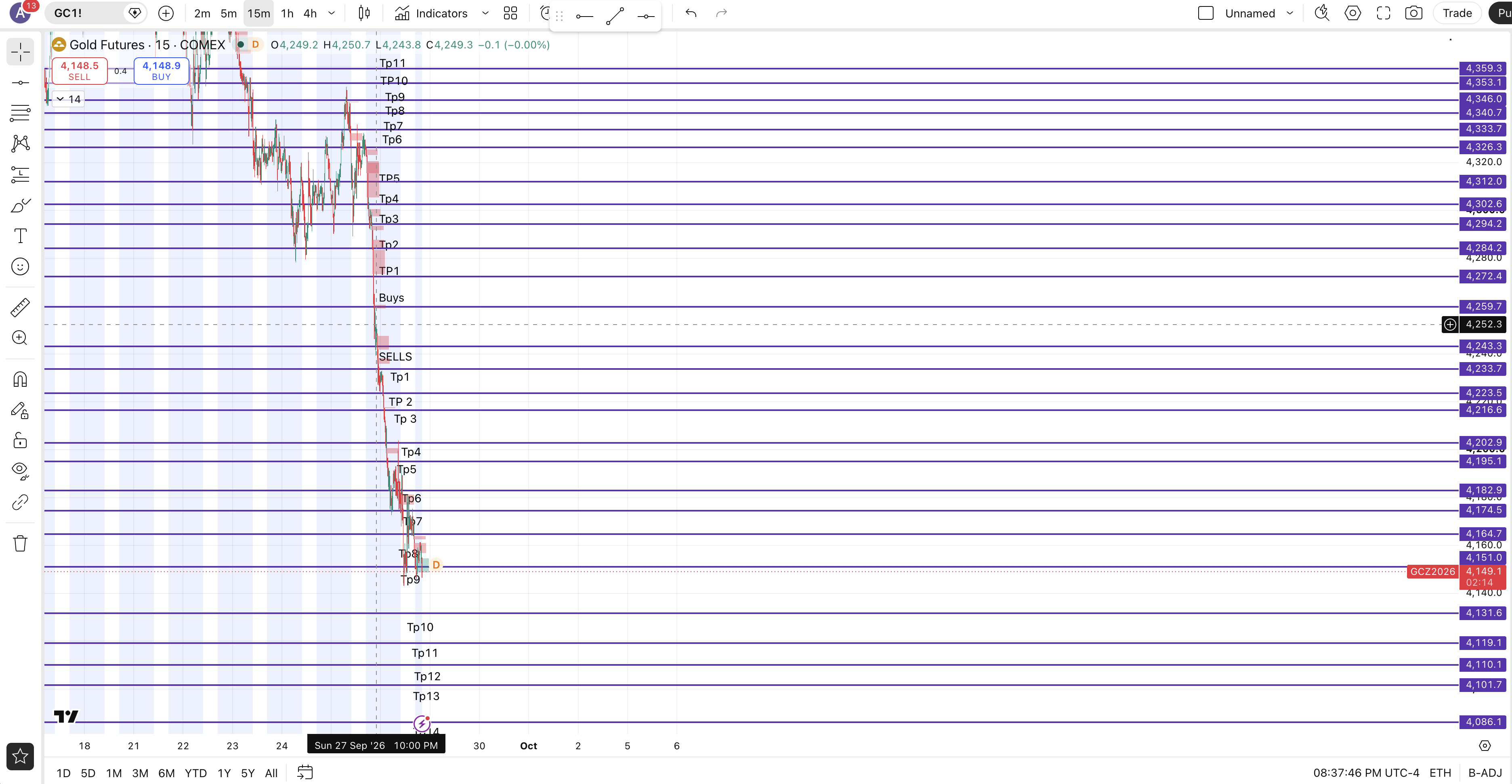Viewport: 1512px width, 784px height.
Task: Open the pattern drawing tools
Action: click(x=20, y=143)
